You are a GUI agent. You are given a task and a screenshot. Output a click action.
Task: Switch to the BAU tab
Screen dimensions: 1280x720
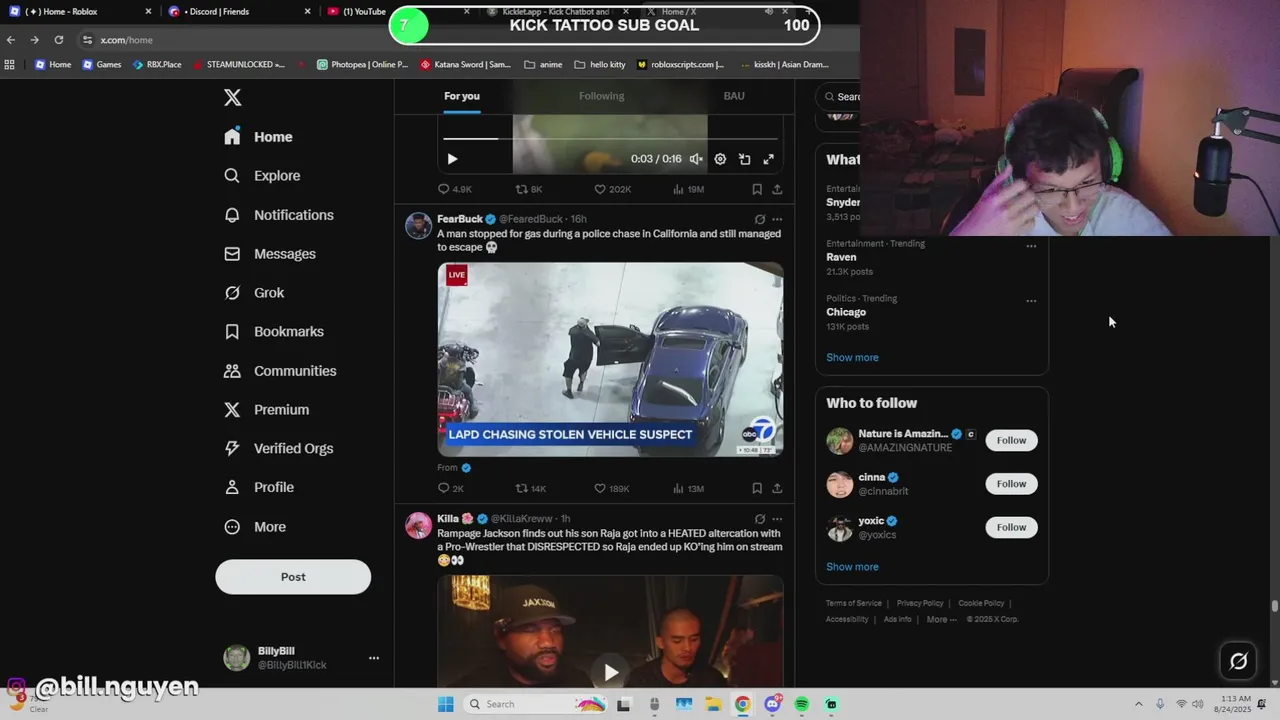coord(734,96)
